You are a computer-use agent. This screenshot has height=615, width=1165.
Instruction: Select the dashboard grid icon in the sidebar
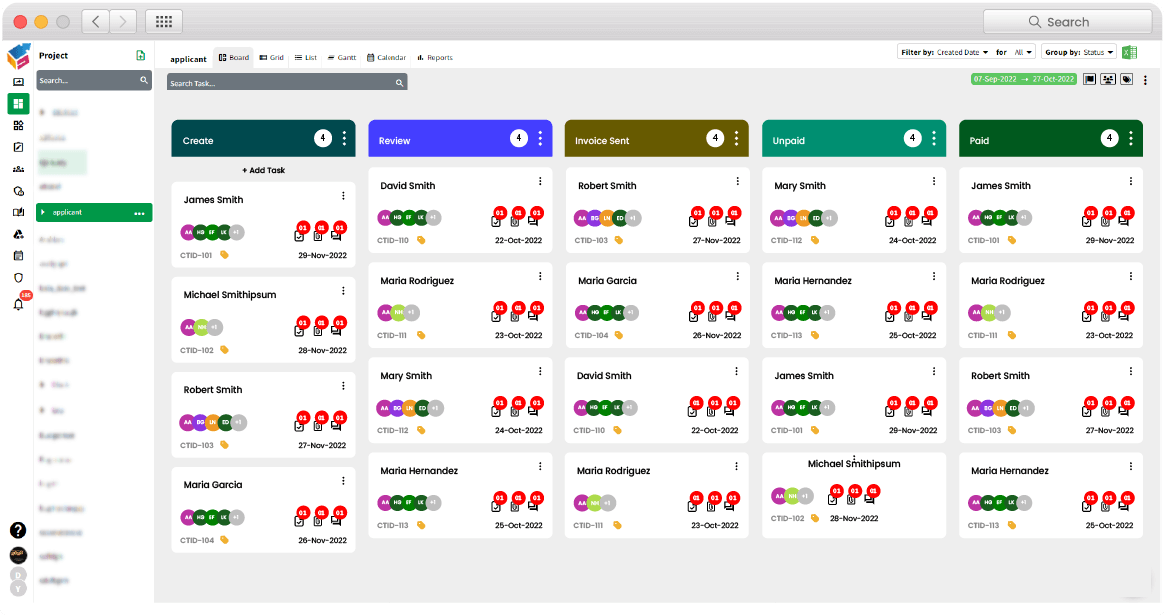click(16, 103)
